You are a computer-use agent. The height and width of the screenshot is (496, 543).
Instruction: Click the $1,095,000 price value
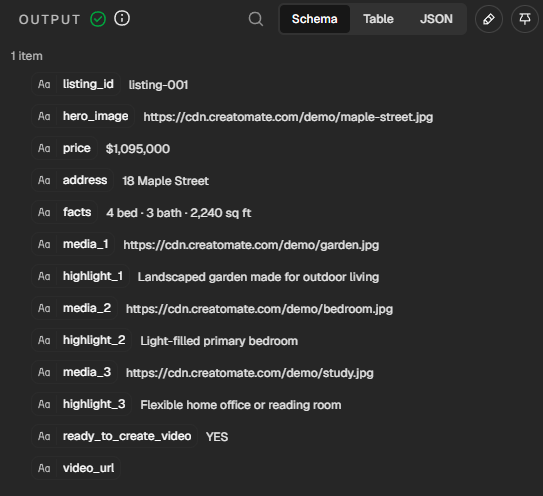[138, 149]
